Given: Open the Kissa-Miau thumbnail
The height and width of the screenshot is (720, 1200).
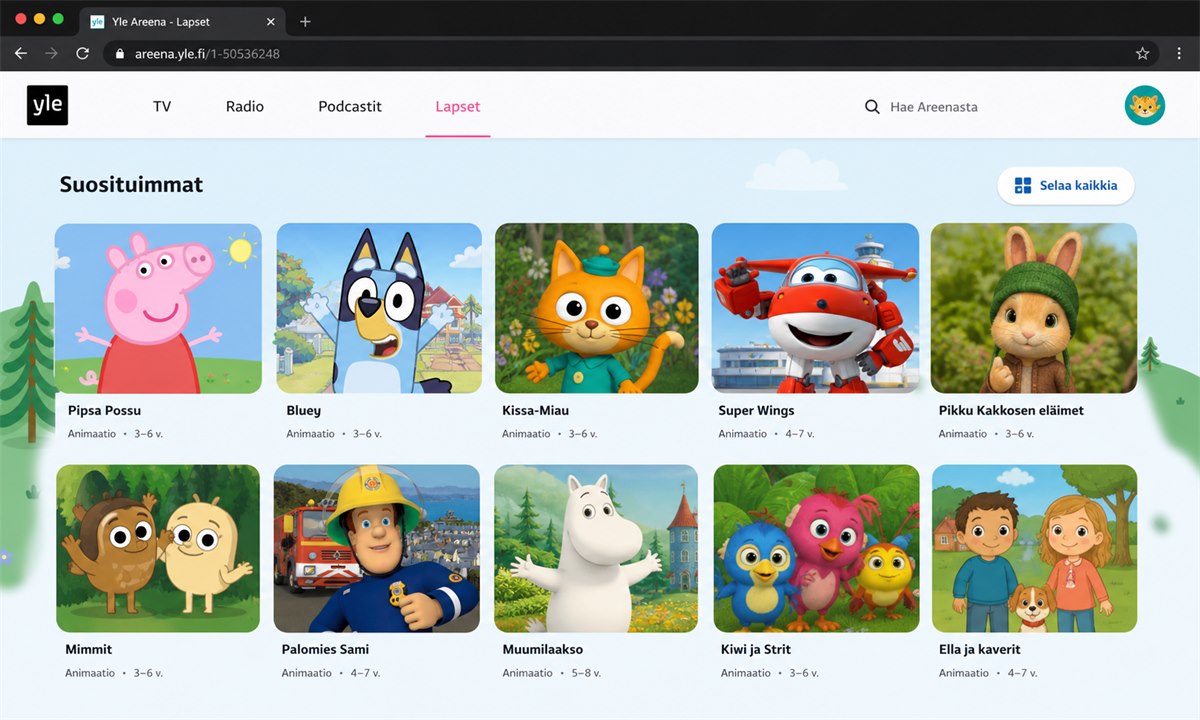Looking at the screenshot, I should [x=597, y=308].
